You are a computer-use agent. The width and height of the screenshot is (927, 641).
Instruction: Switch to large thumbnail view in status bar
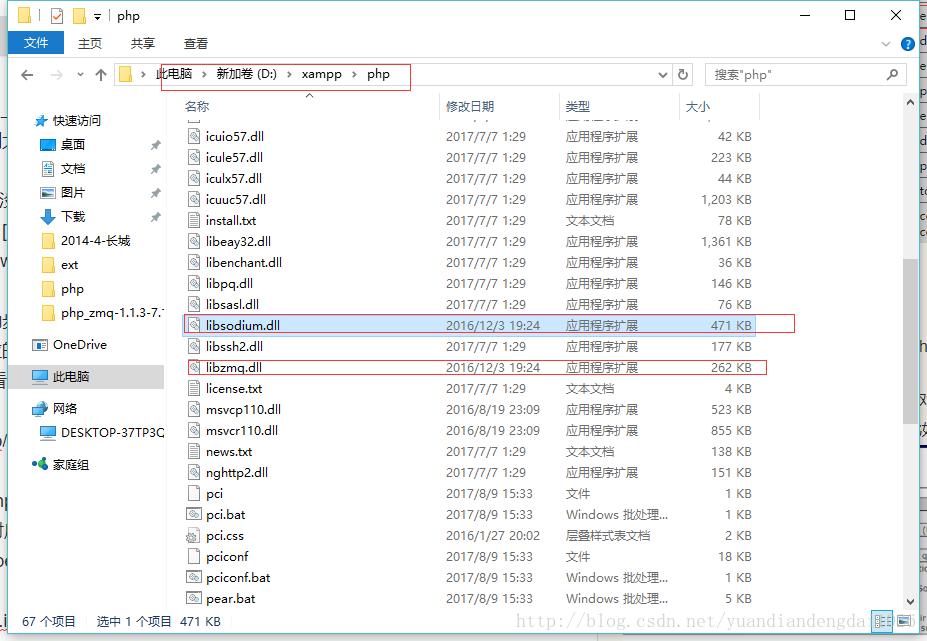tap(903, 621)
